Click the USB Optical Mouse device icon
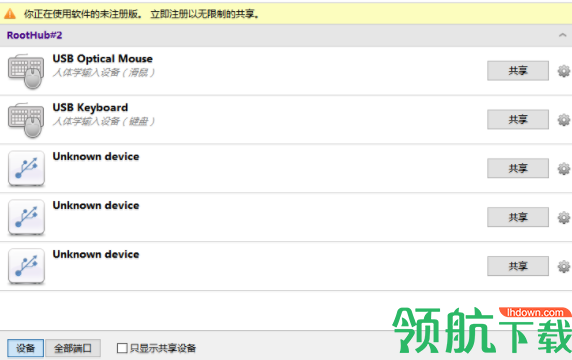This screenshot has width=572, height=360. tap(26, 71)
